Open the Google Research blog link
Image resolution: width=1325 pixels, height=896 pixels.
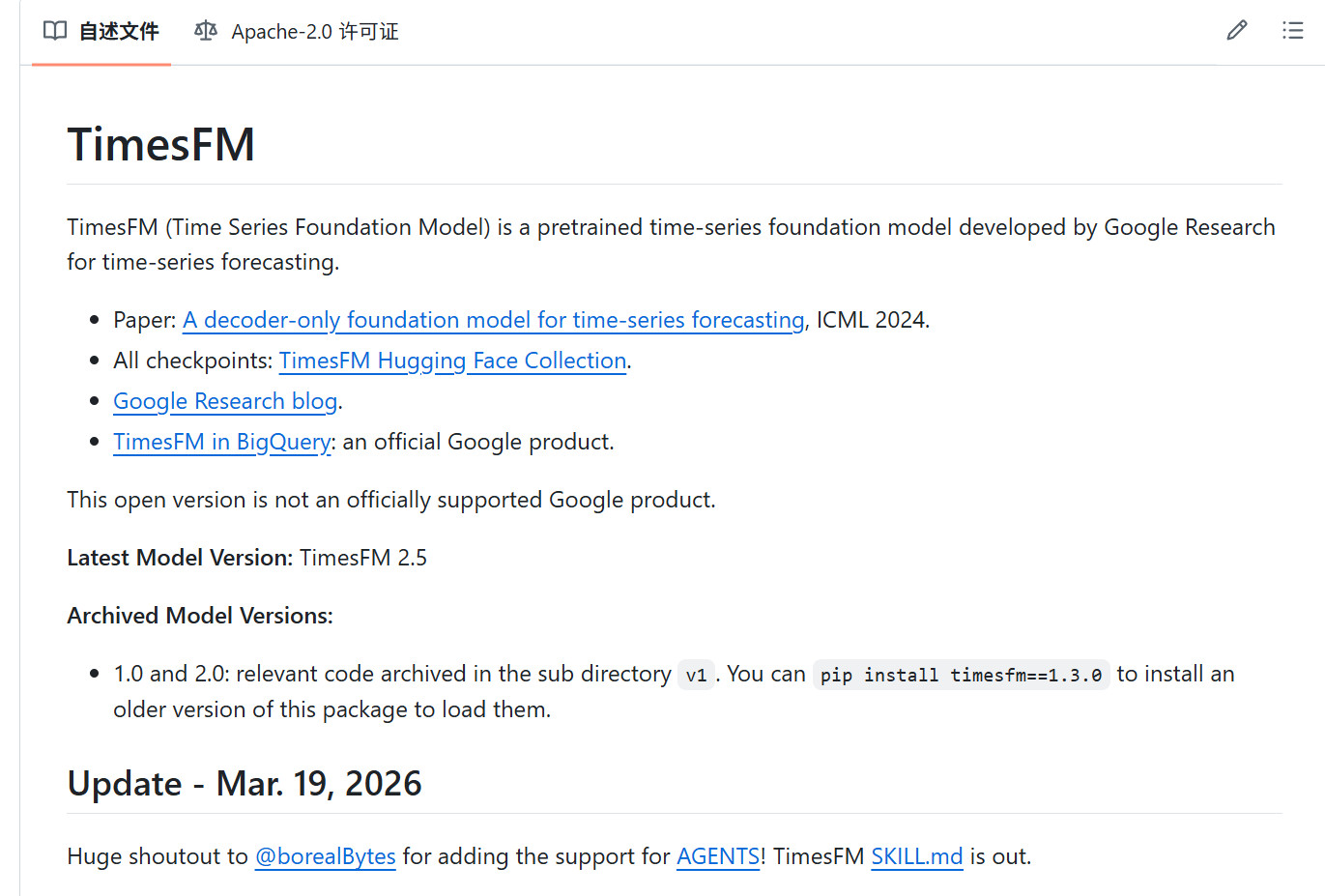225,401
